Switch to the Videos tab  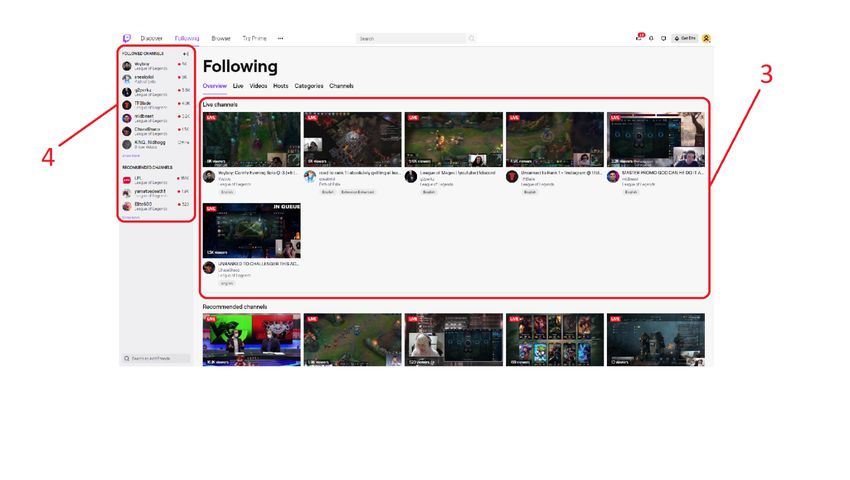tap(258, 86)
